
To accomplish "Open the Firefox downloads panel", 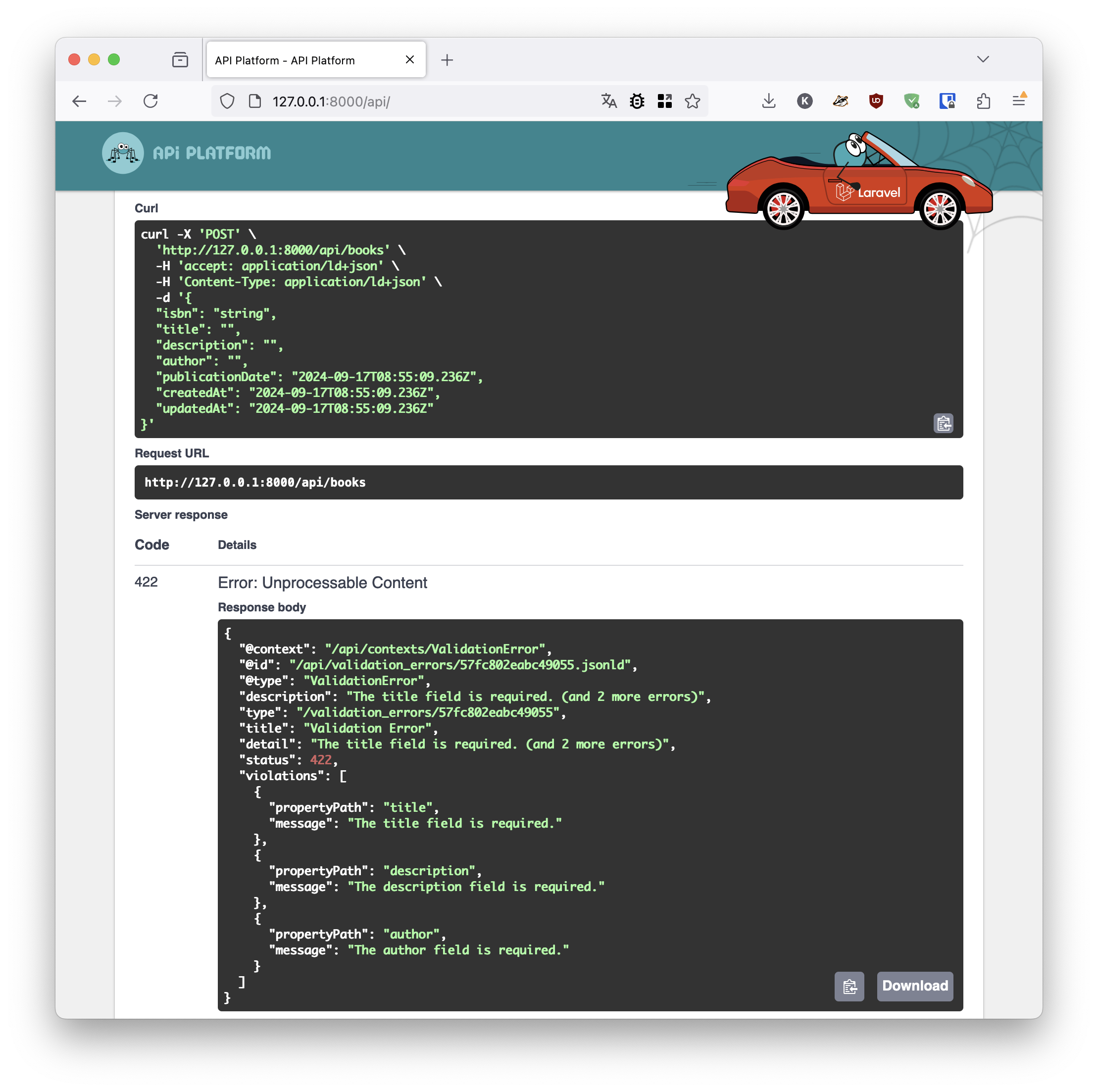I will [768, 101].
